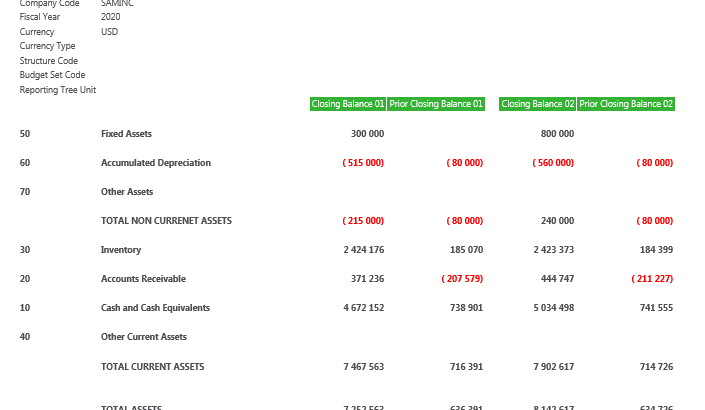Click TOTAL NON CURRENET ASSETS Prior Closing Balance 02 value
Image resolution: width=705 pixels, height=410 pixels.
pyautogui.click(x=655, y=221)
